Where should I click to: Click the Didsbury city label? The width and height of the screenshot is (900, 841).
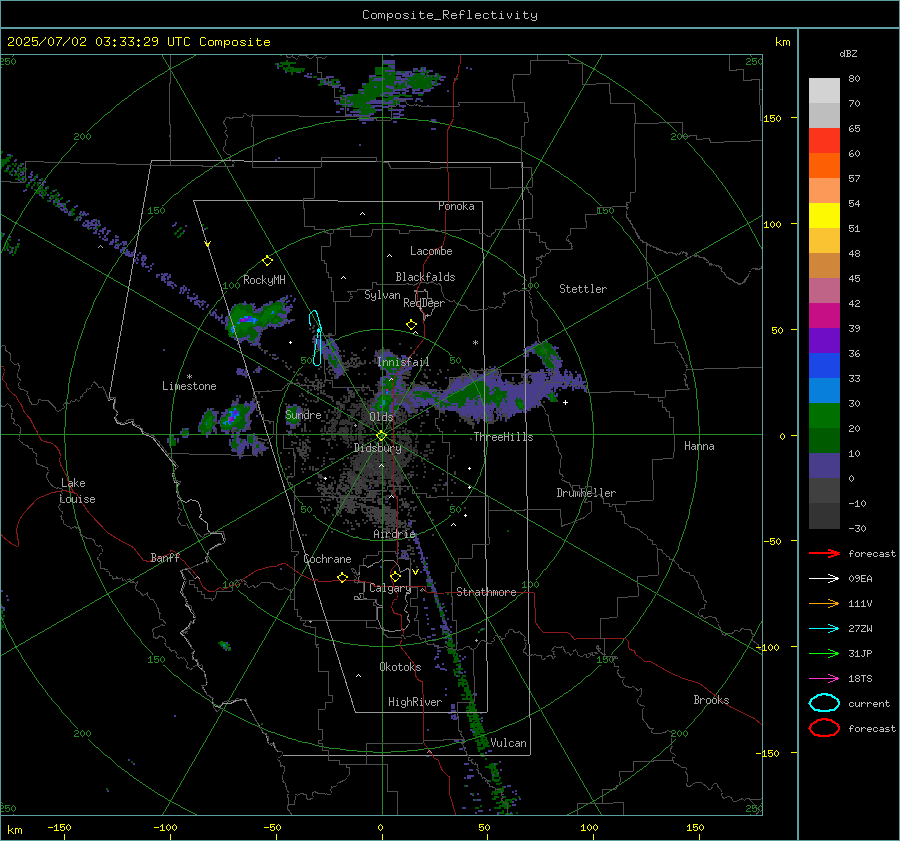click(x=378, y=448)
